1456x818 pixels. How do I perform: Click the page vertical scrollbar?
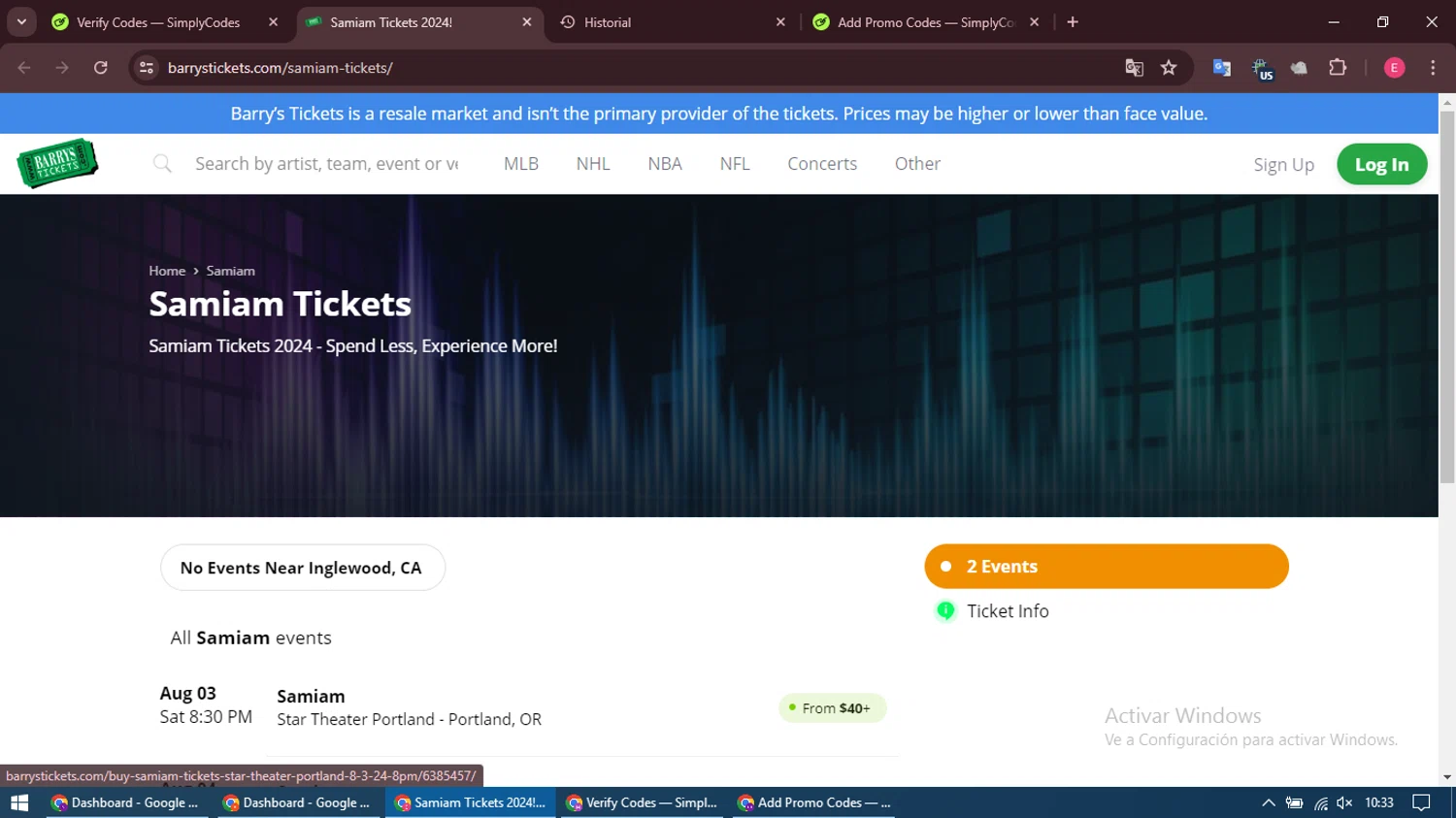(1447, 297)
